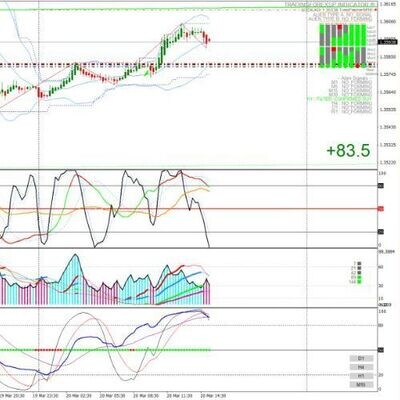
Task: Click the black square beside legend 21
Action: [359, 268]
